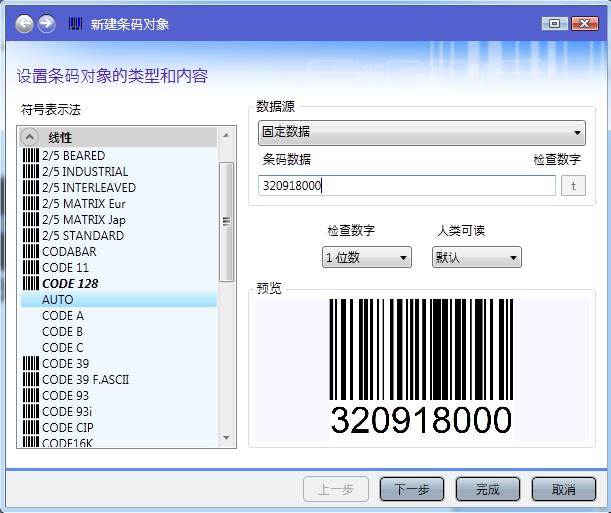
Task: Select CODE 11 in symbology list
Action: (119, 267)
